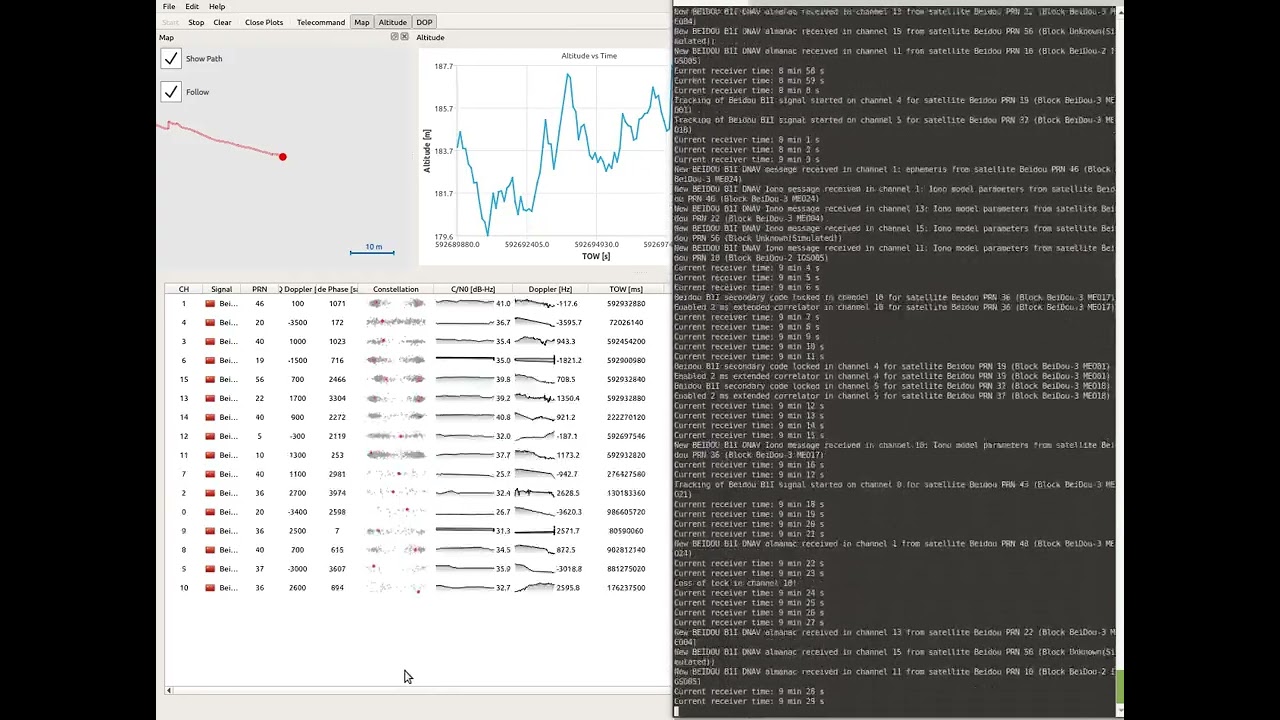
Task: Click the China flag icon in channel 6 row
Action: click(210, 360)
